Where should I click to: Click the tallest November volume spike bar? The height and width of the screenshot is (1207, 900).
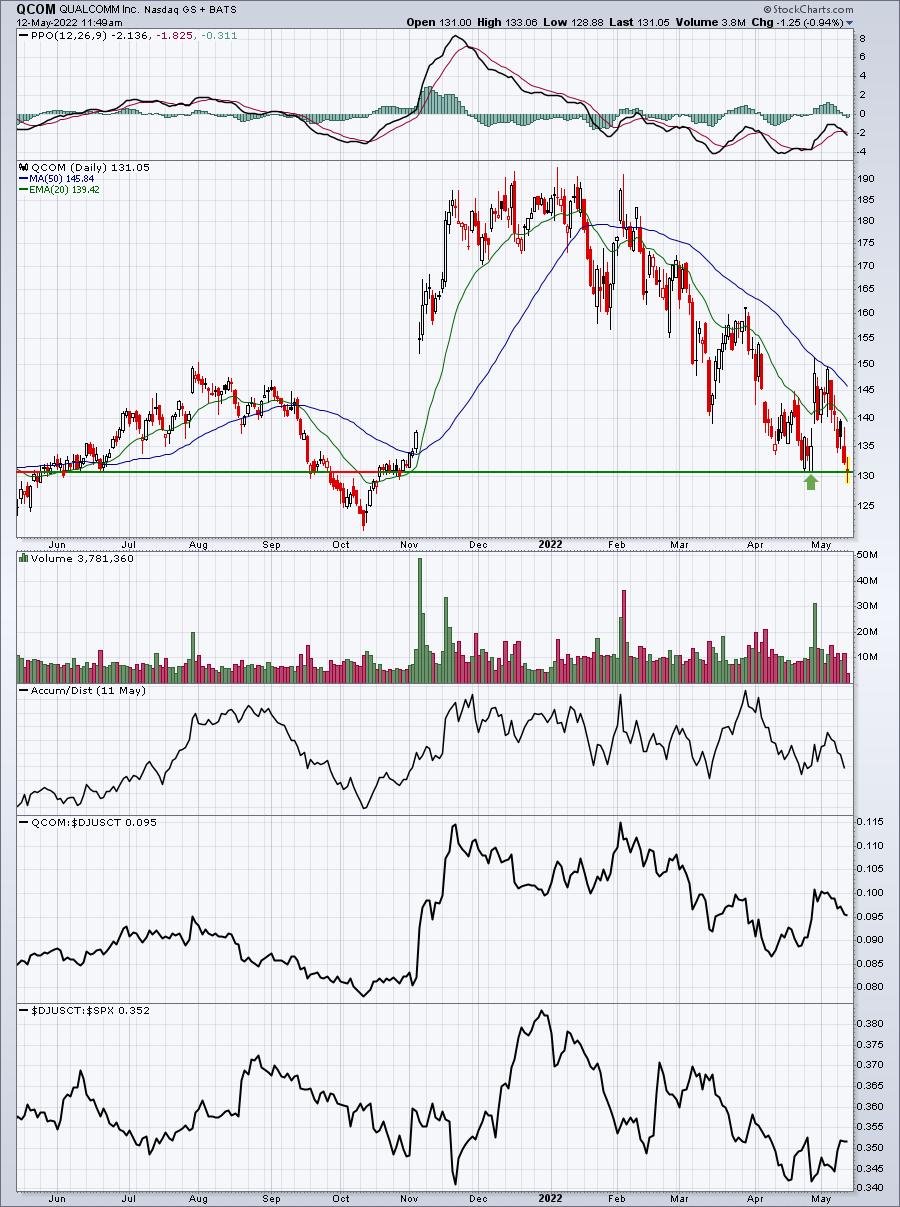point(419,620)
